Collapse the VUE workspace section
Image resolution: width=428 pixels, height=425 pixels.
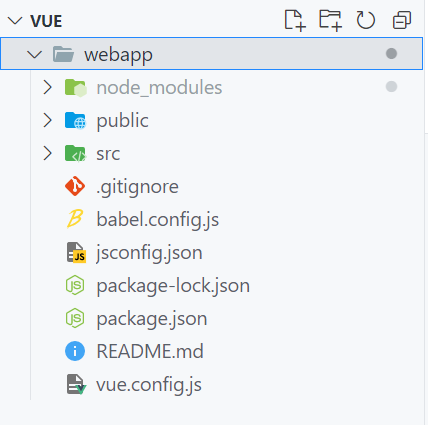(15, 21)
